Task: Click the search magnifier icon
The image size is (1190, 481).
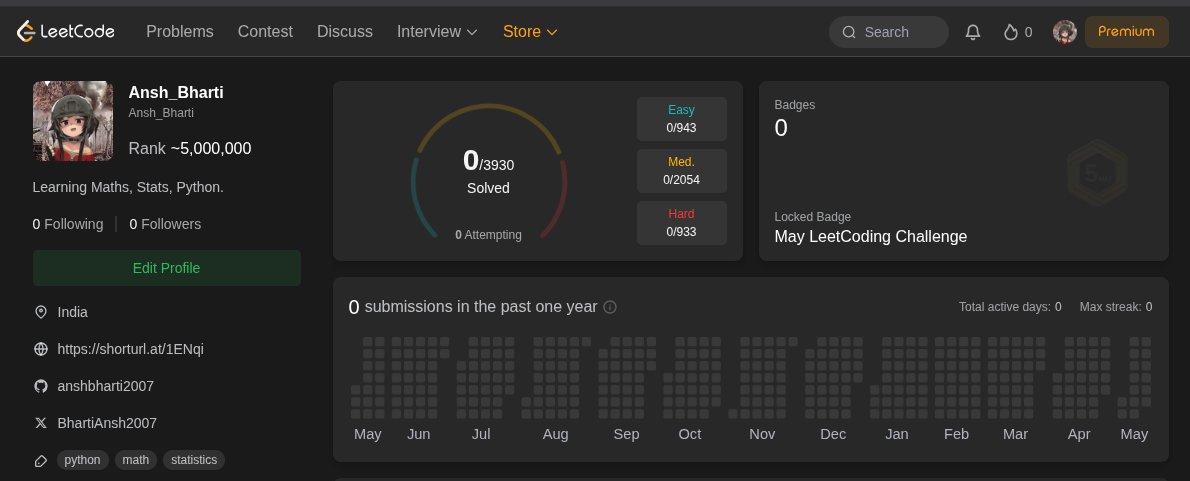Action: click(x=849, y=32)
